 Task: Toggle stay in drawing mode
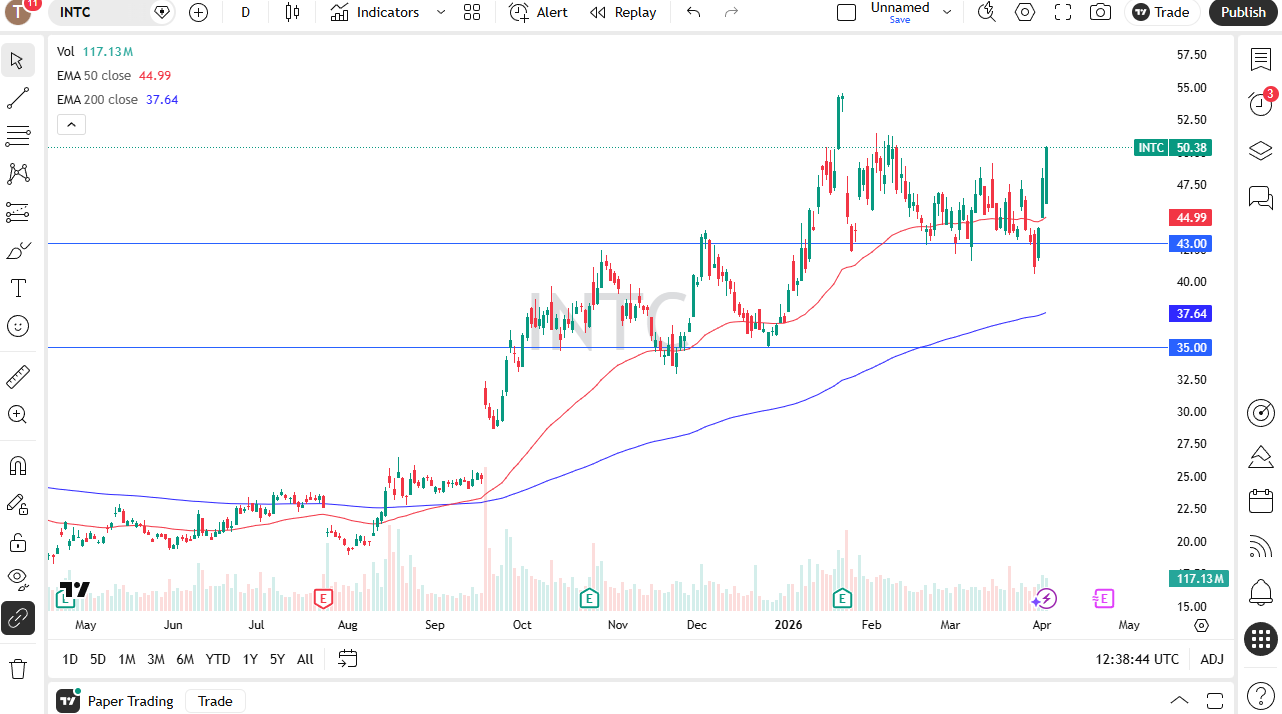[x=18, y=504]
